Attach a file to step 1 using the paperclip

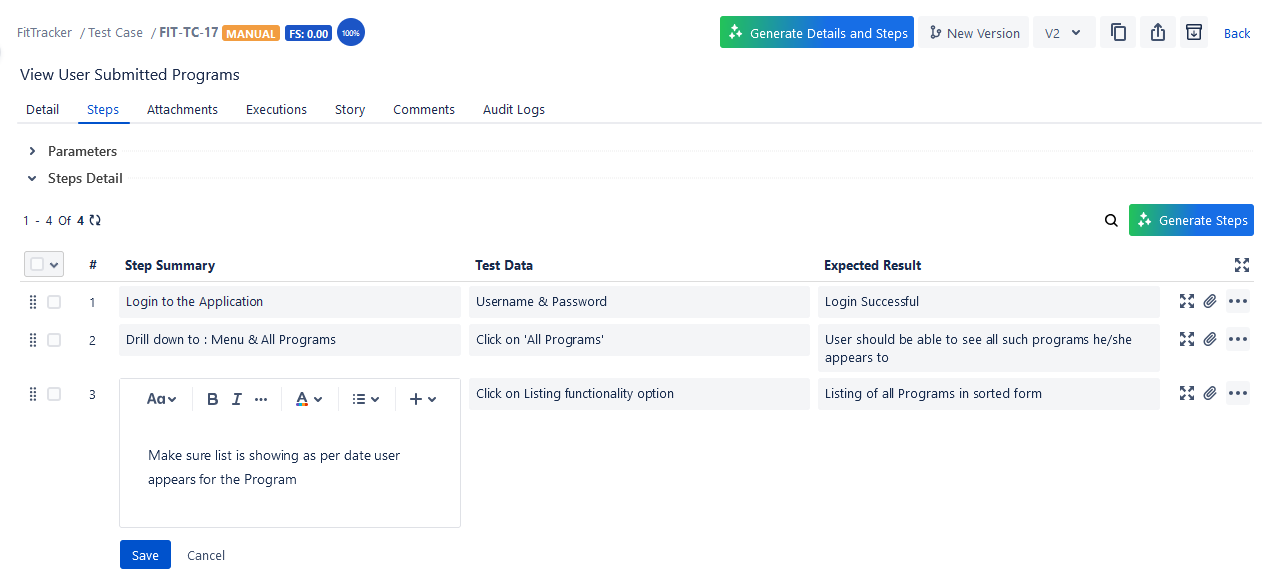tap(1211, 300)
